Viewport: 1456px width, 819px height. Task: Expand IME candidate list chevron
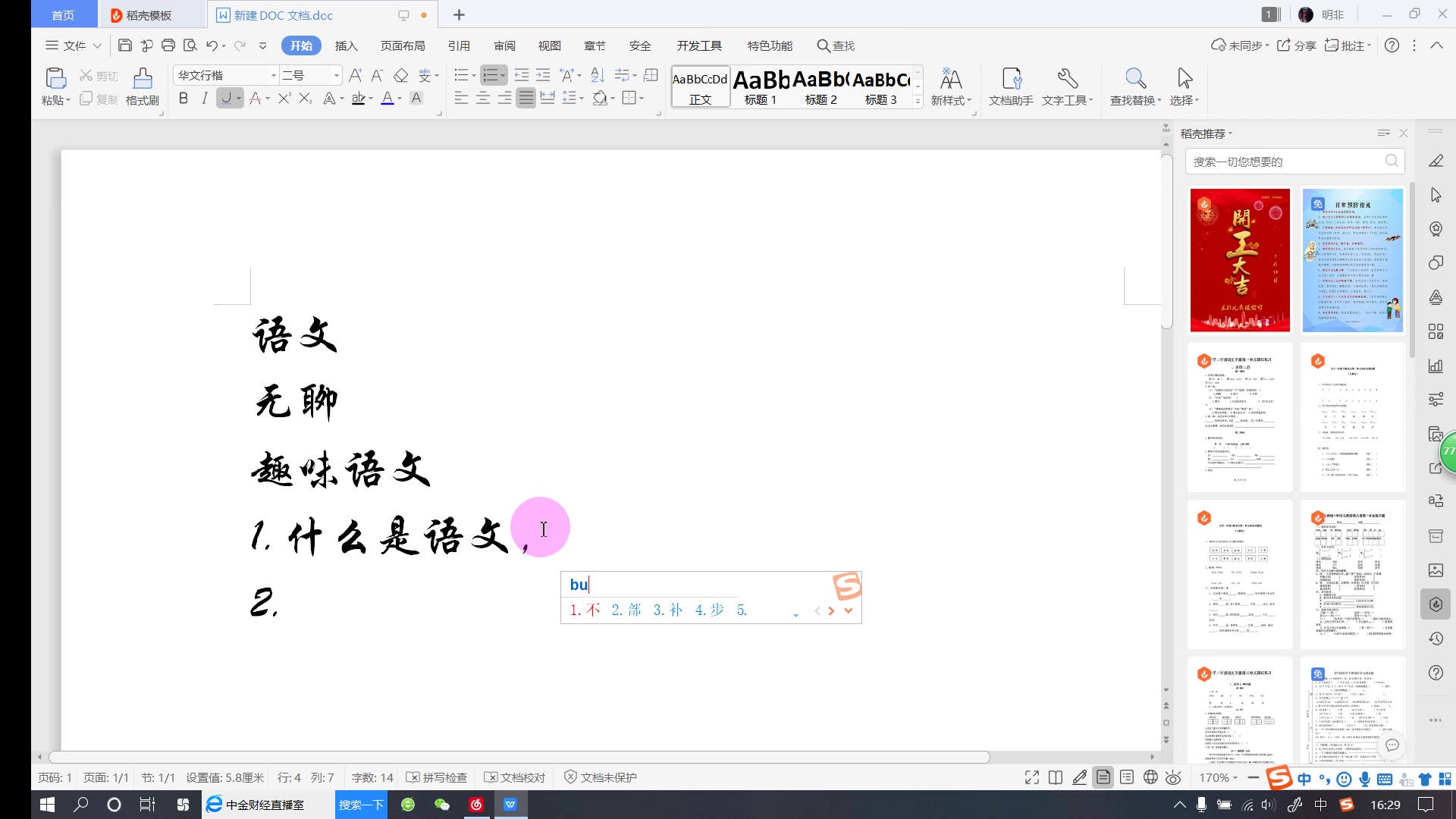pos(849,610)
